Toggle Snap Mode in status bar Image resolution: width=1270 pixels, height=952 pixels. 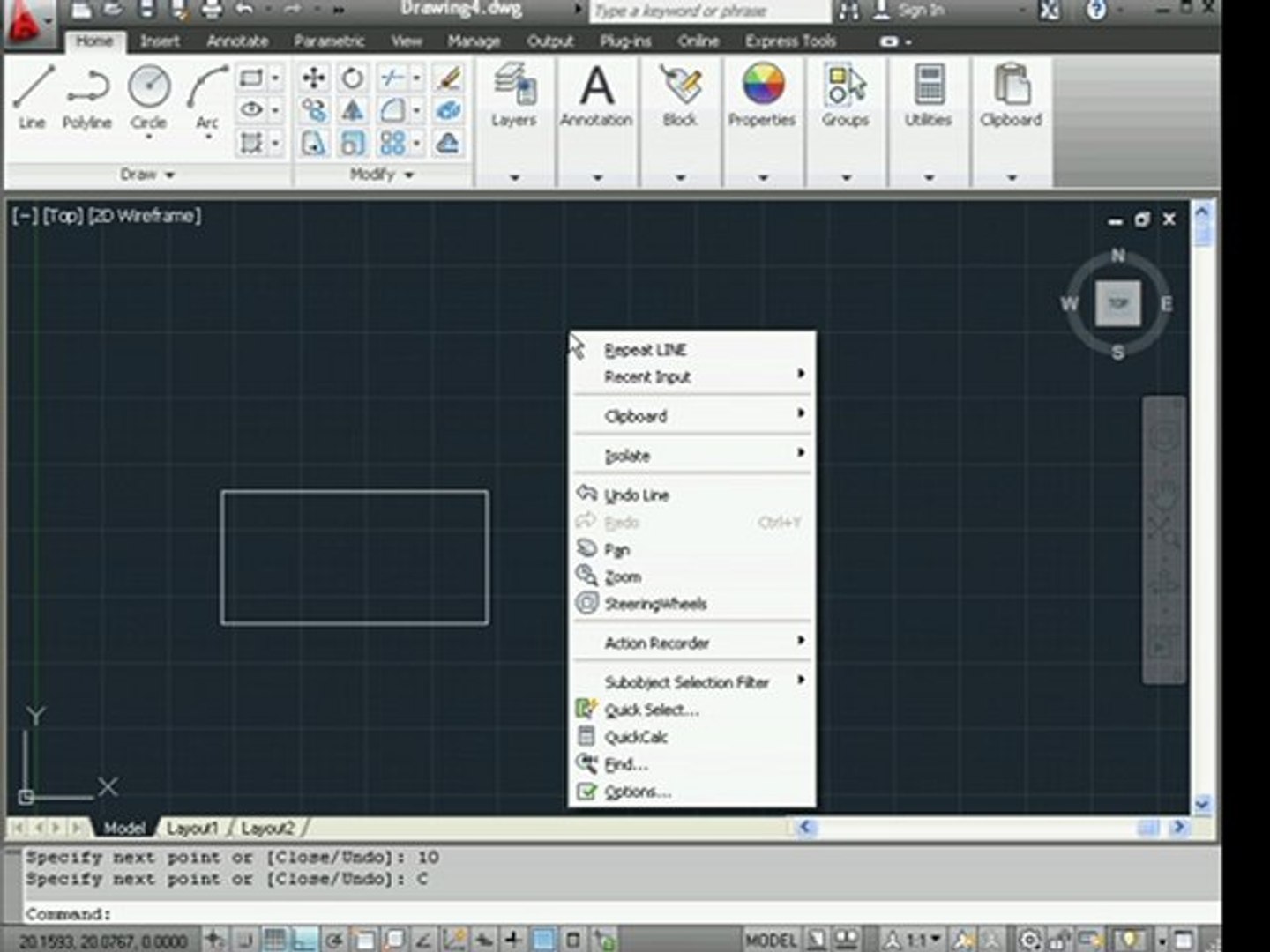click(246, 940)
